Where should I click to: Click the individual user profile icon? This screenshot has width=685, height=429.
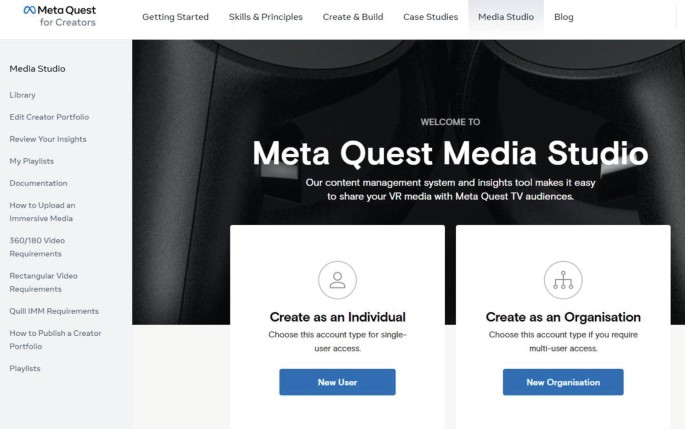(337, 280)
